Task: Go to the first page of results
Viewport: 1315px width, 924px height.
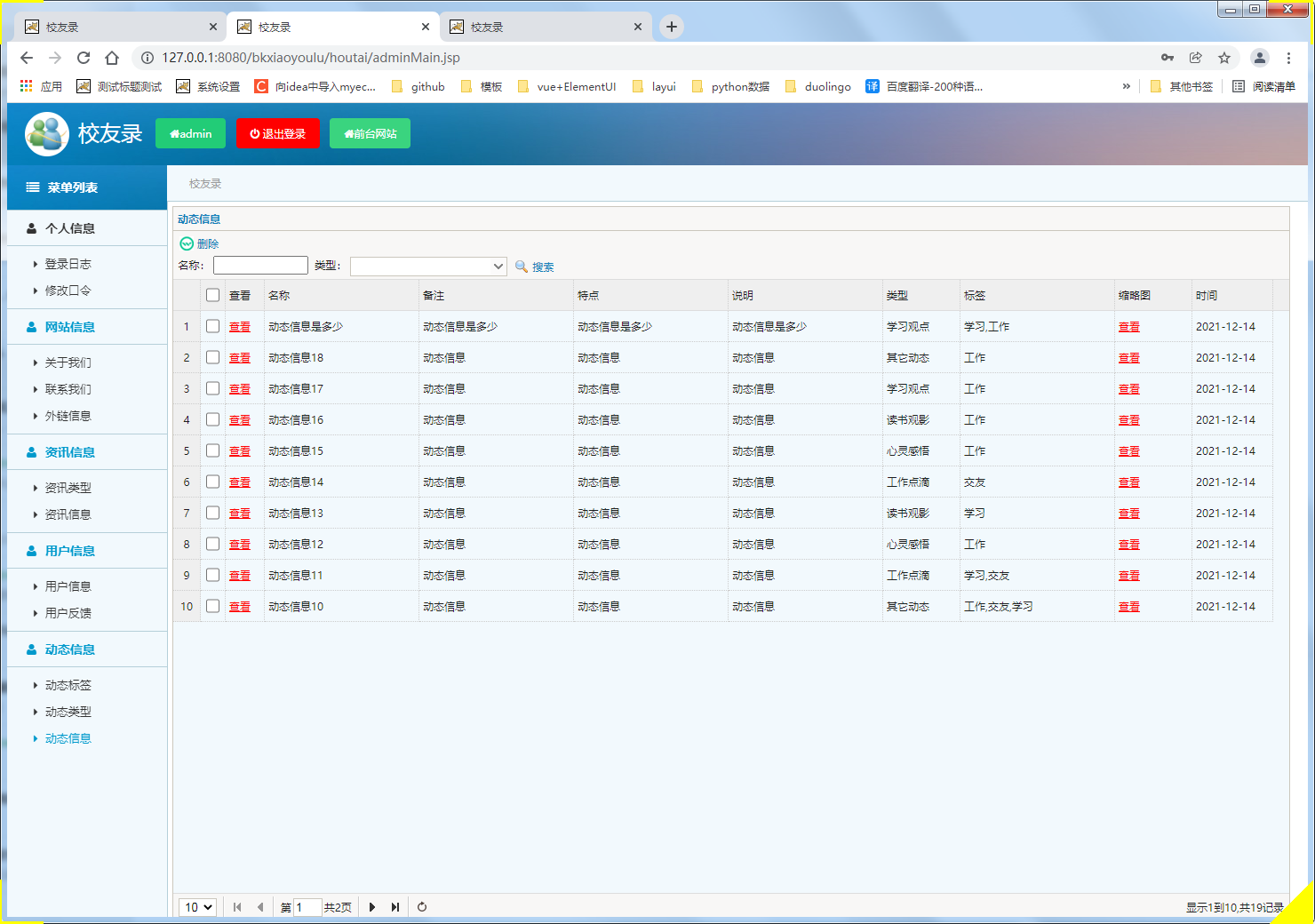Action: pos(237,907)
